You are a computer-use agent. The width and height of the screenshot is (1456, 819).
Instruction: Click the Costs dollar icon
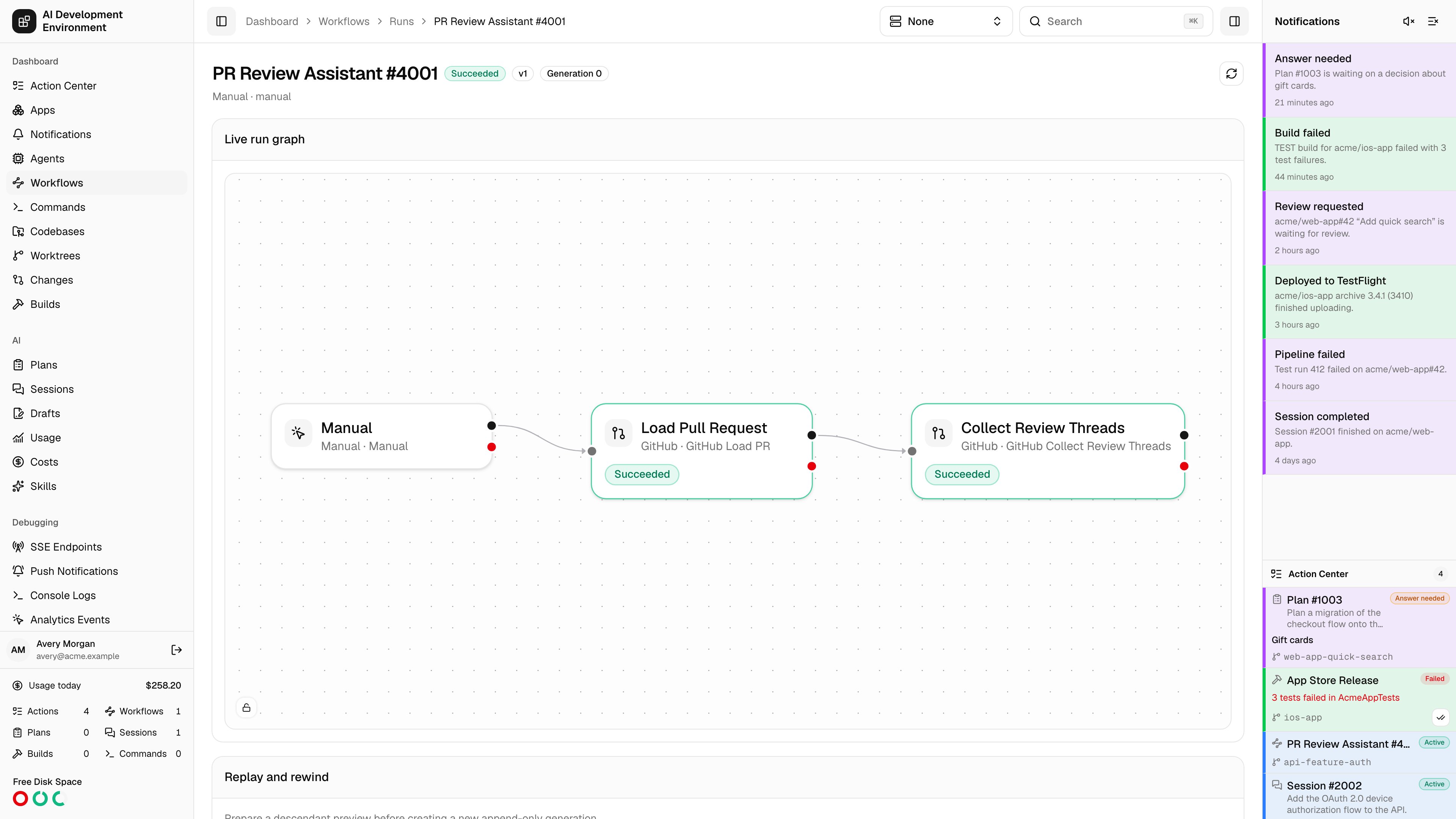pyautogui.click(x=18, y=462)
